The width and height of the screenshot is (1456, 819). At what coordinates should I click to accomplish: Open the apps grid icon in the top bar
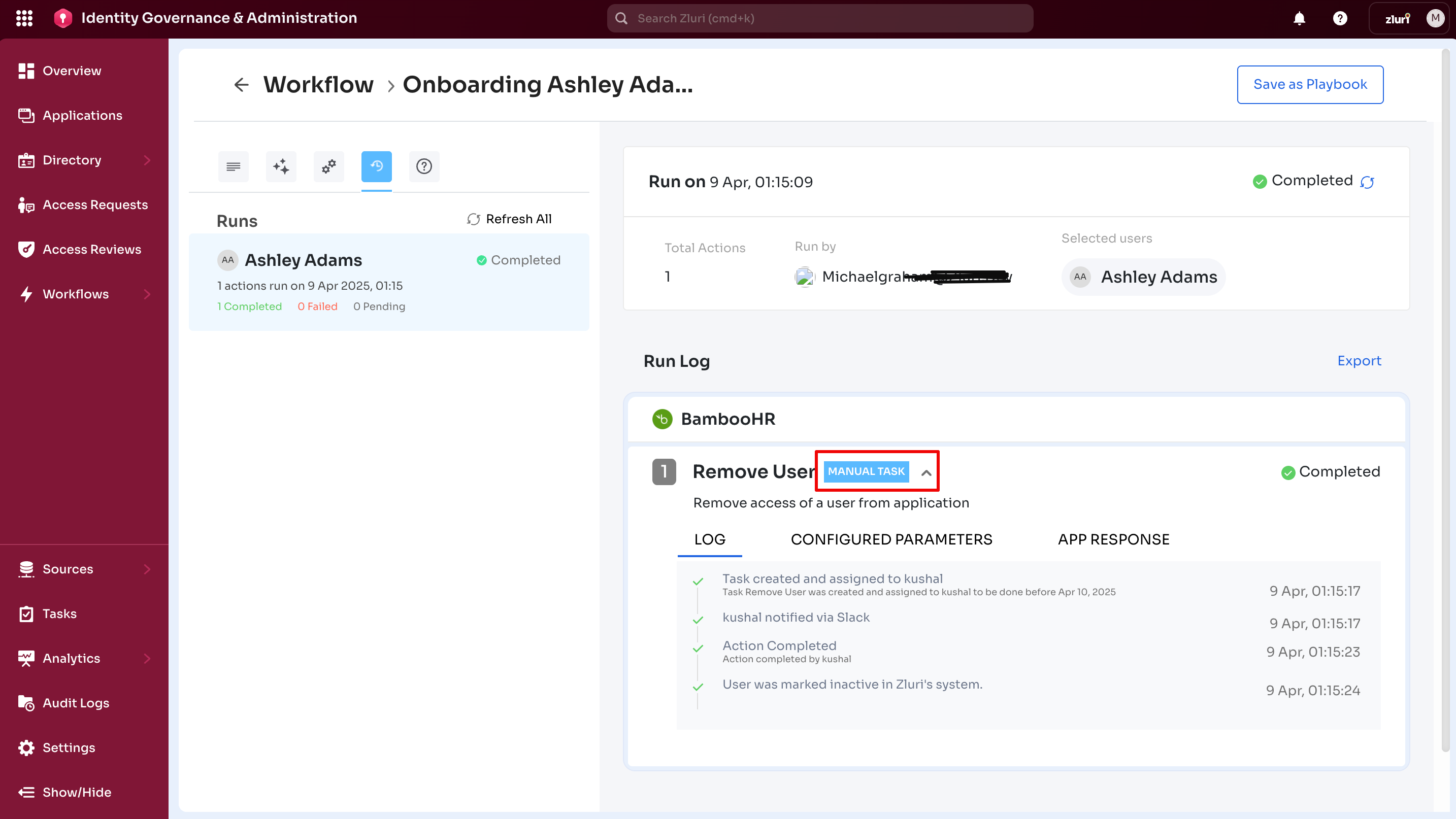[24, 18]
